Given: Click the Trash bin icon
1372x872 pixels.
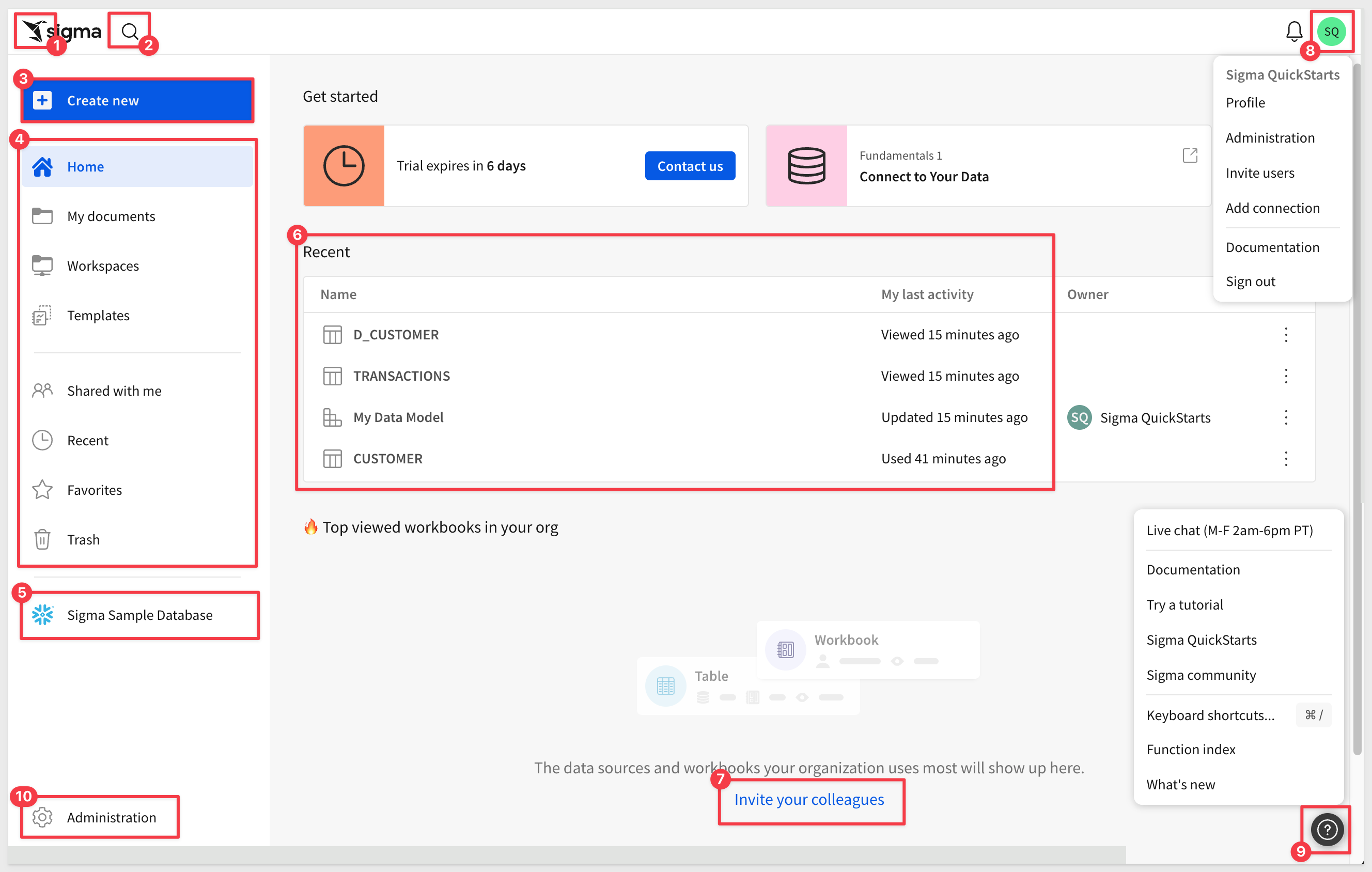Looking at the screenshot, I should (42, 539).
